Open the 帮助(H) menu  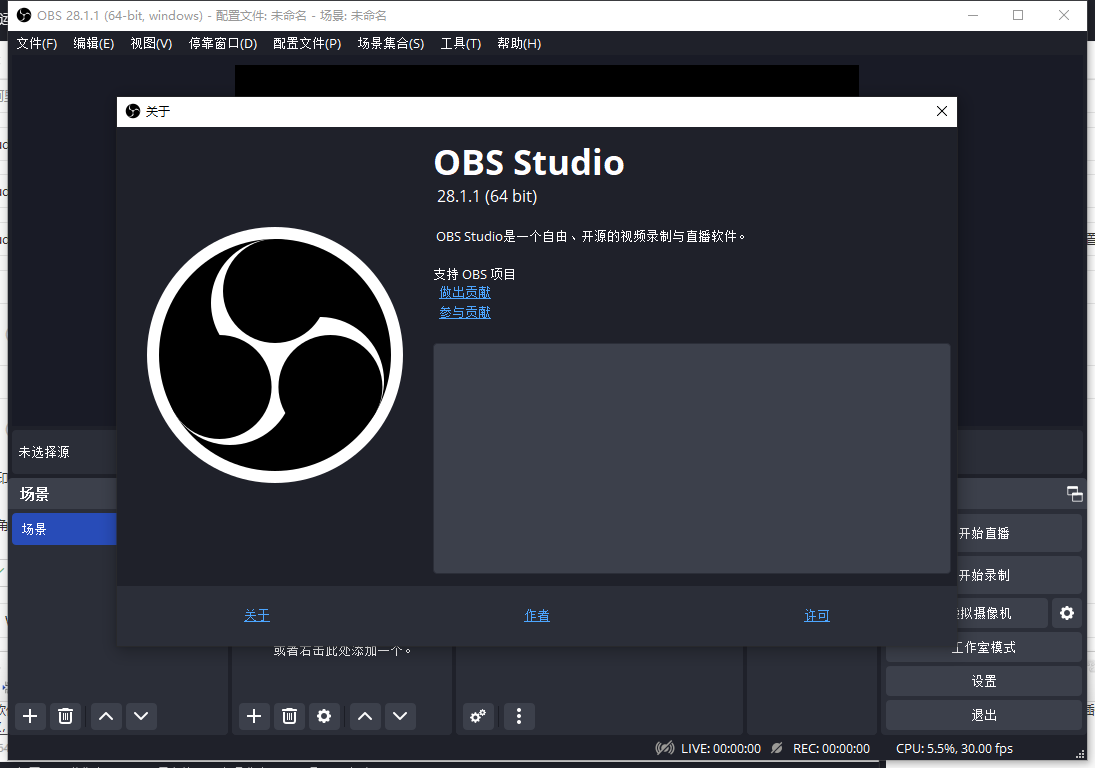[519, 43]
